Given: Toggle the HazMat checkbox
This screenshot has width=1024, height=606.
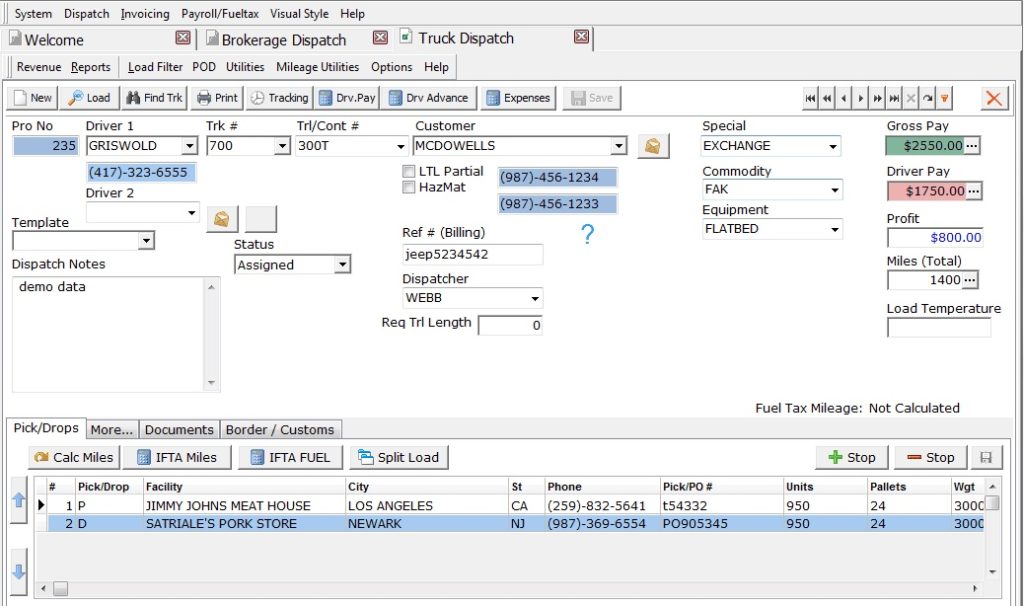Looking at the screenshot, I should click(408, 185).
